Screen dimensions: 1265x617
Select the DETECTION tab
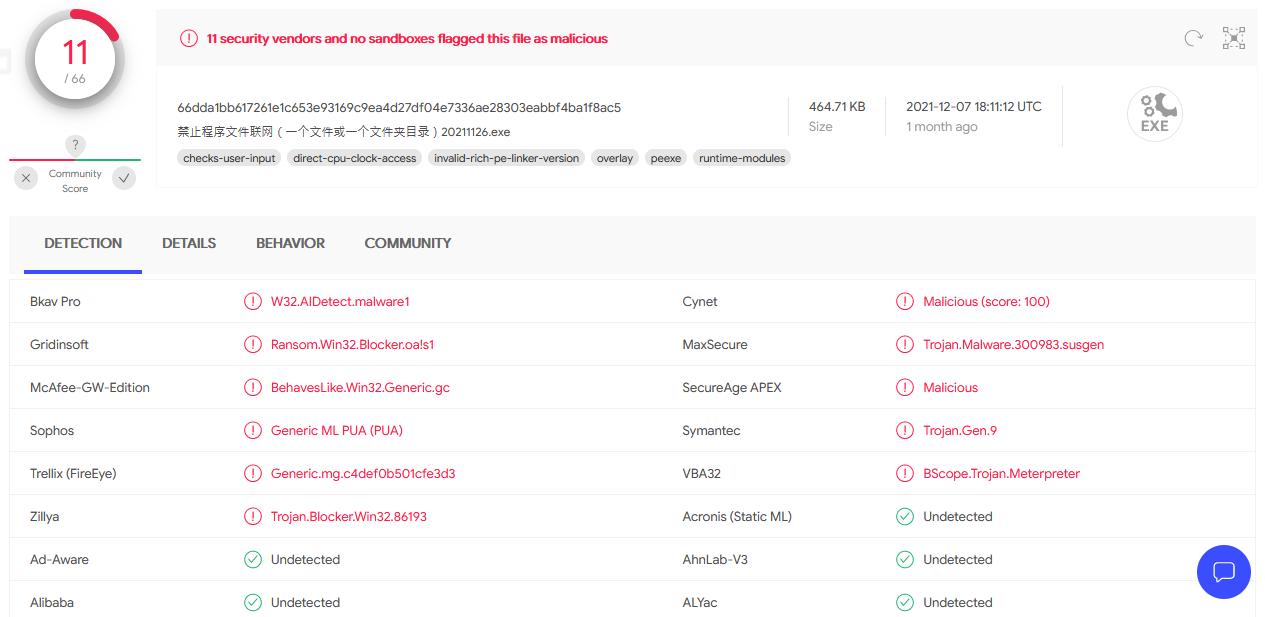coord(83,243)
